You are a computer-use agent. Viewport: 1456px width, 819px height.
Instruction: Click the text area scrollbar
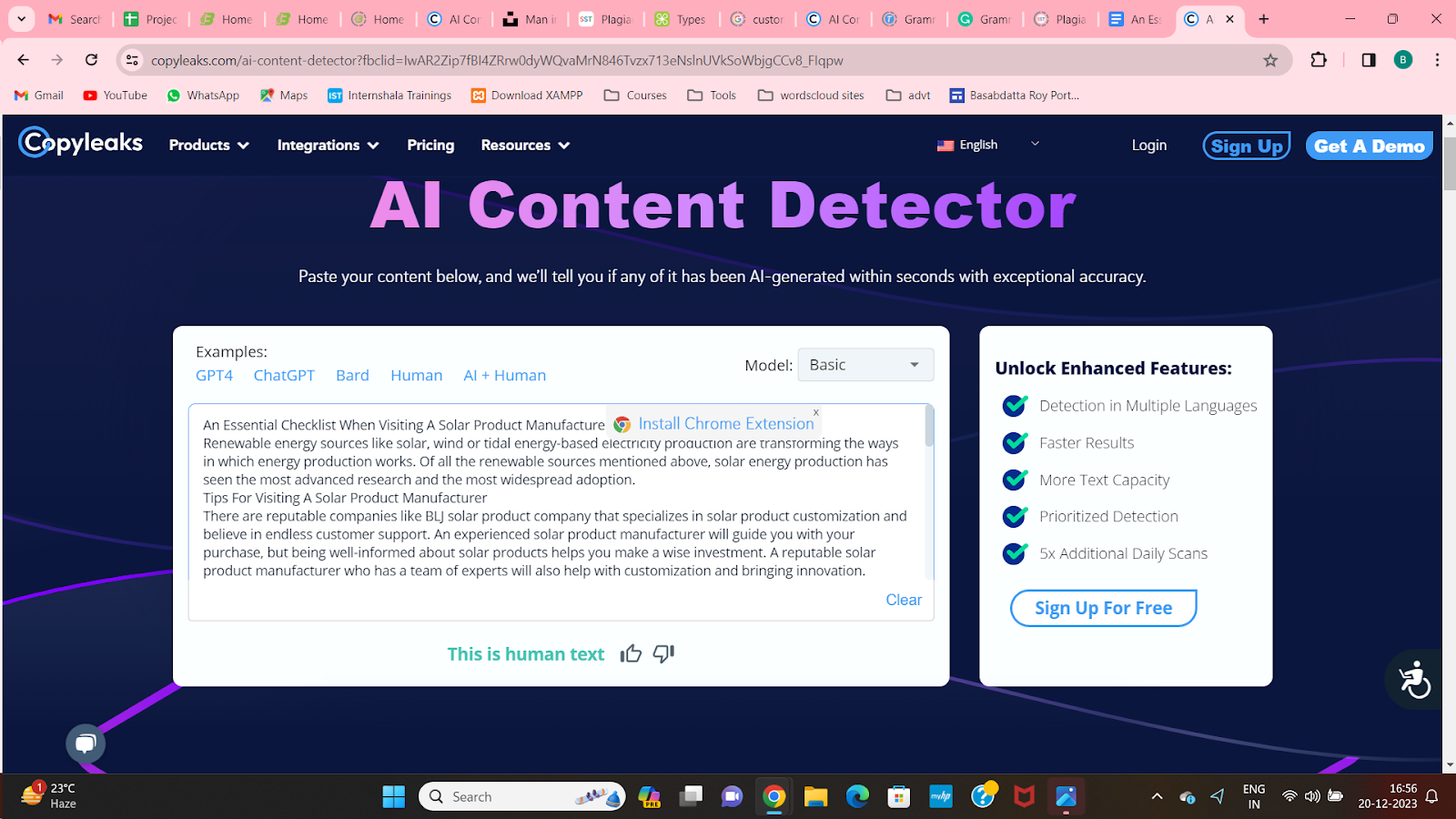tap(929, 426)
